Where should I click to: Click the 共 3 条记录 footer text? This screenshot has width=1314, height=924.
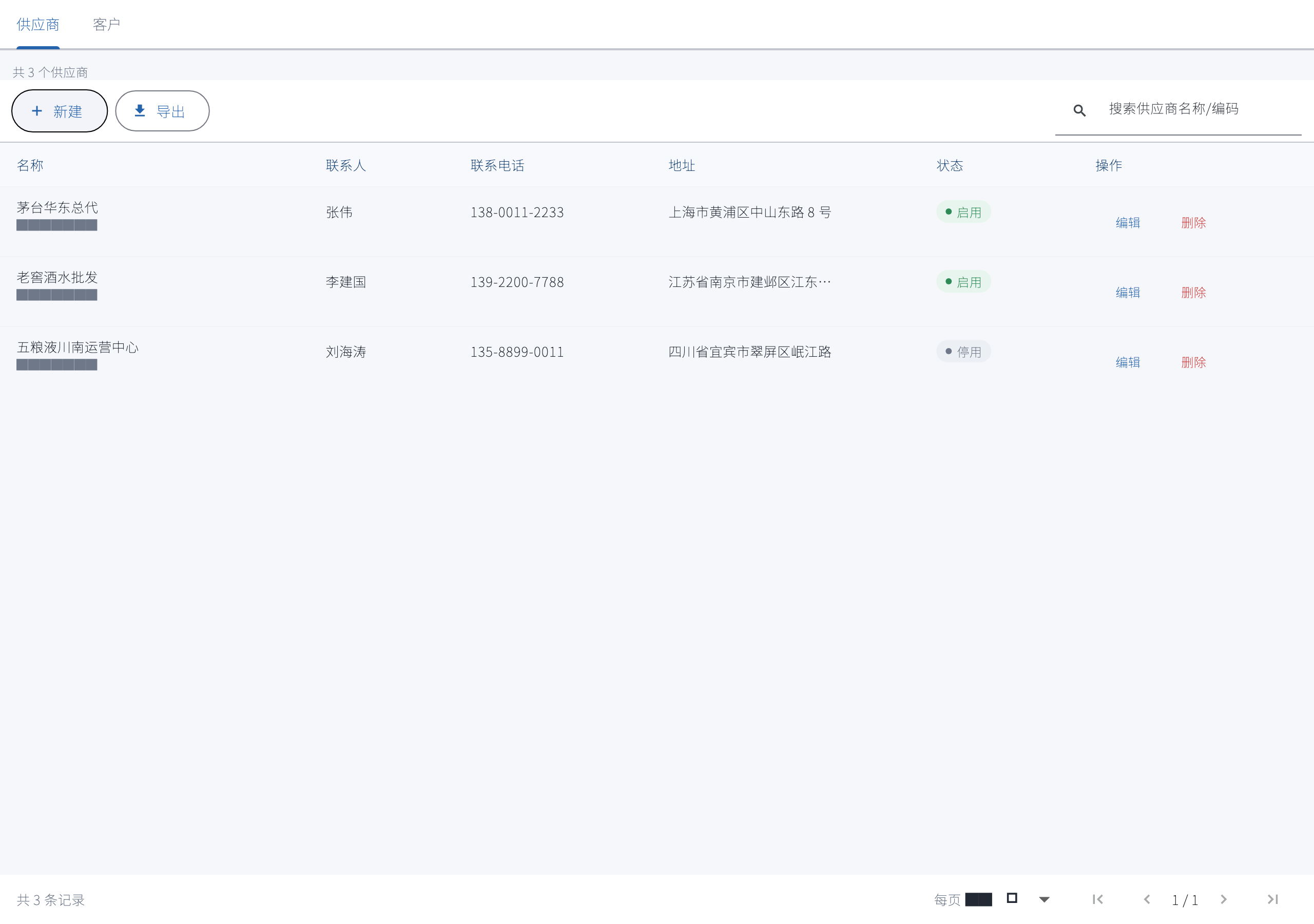coord(51,900)
